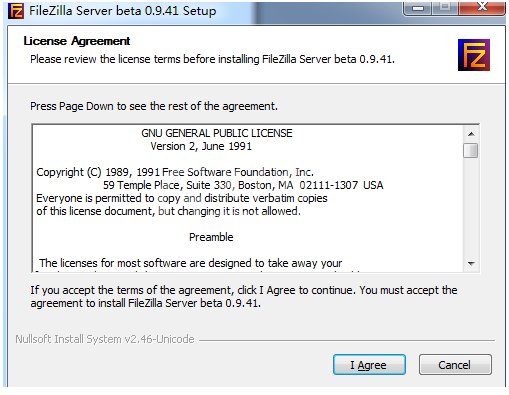Click the License Agreement header text

[x=77, y=41]
